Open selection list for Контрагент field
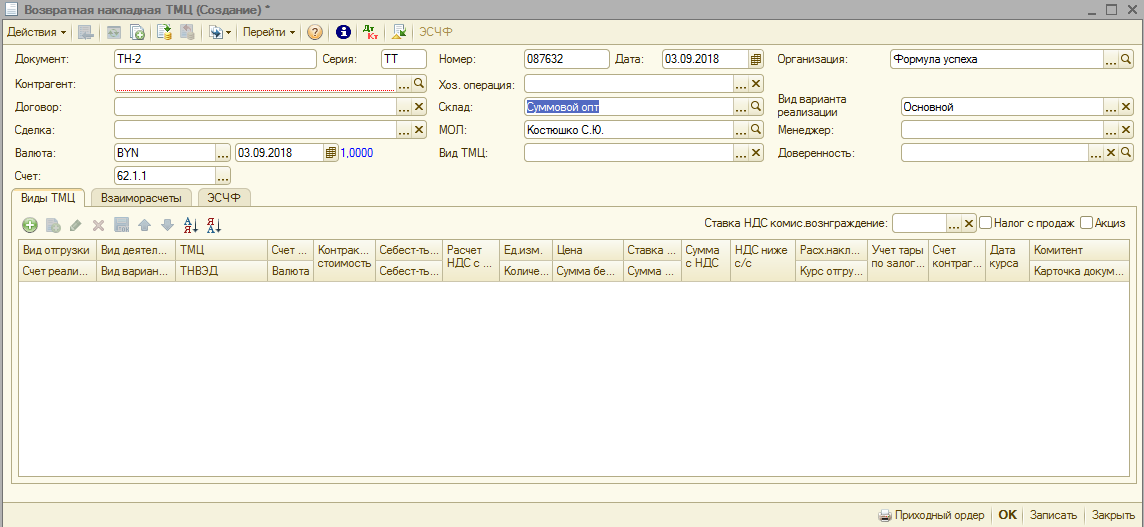The image size is (1144, 527). tap(404, 84)
